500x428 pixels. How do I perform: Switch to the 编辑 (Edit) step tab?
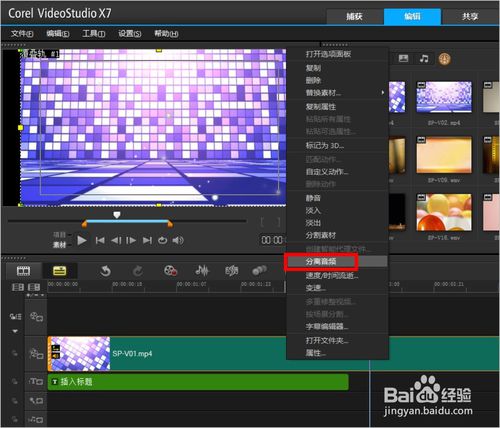(x=412, y=16)
